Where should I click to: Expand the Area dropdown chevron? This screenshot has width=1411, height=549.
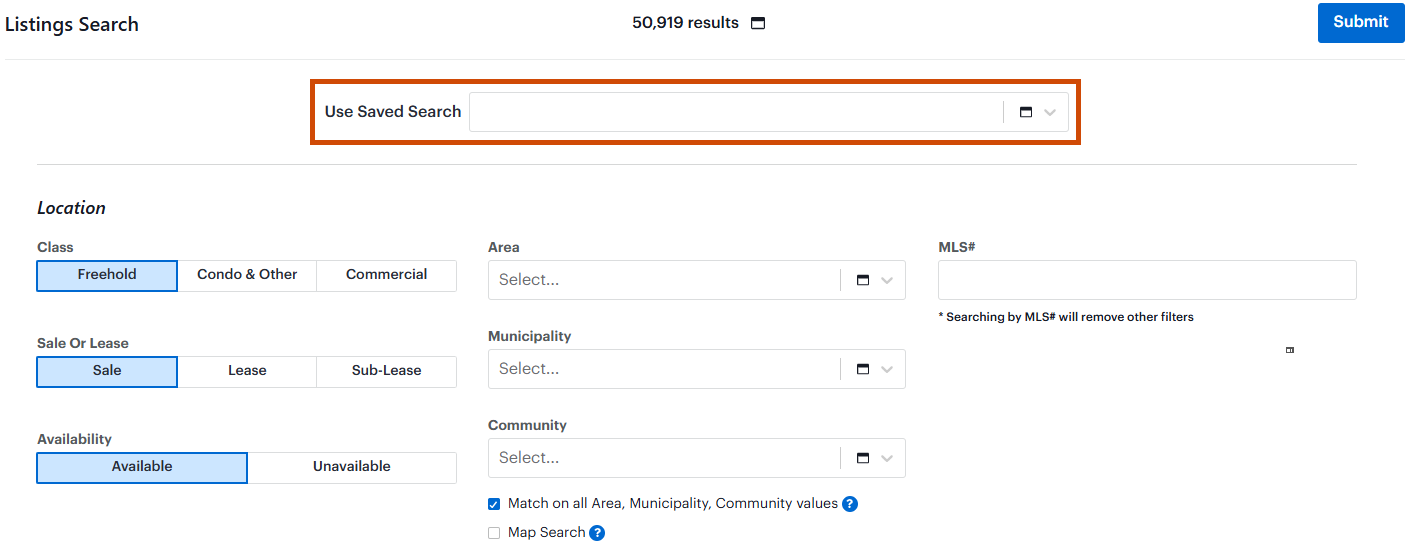pos(887,281)
